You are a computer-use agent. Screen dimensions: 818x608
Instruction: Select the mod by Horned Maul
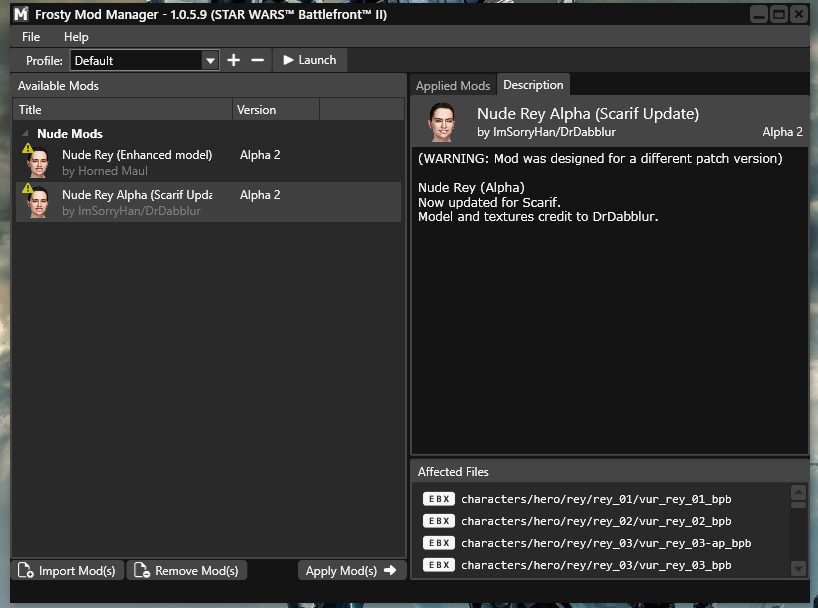tap(209, 162)
